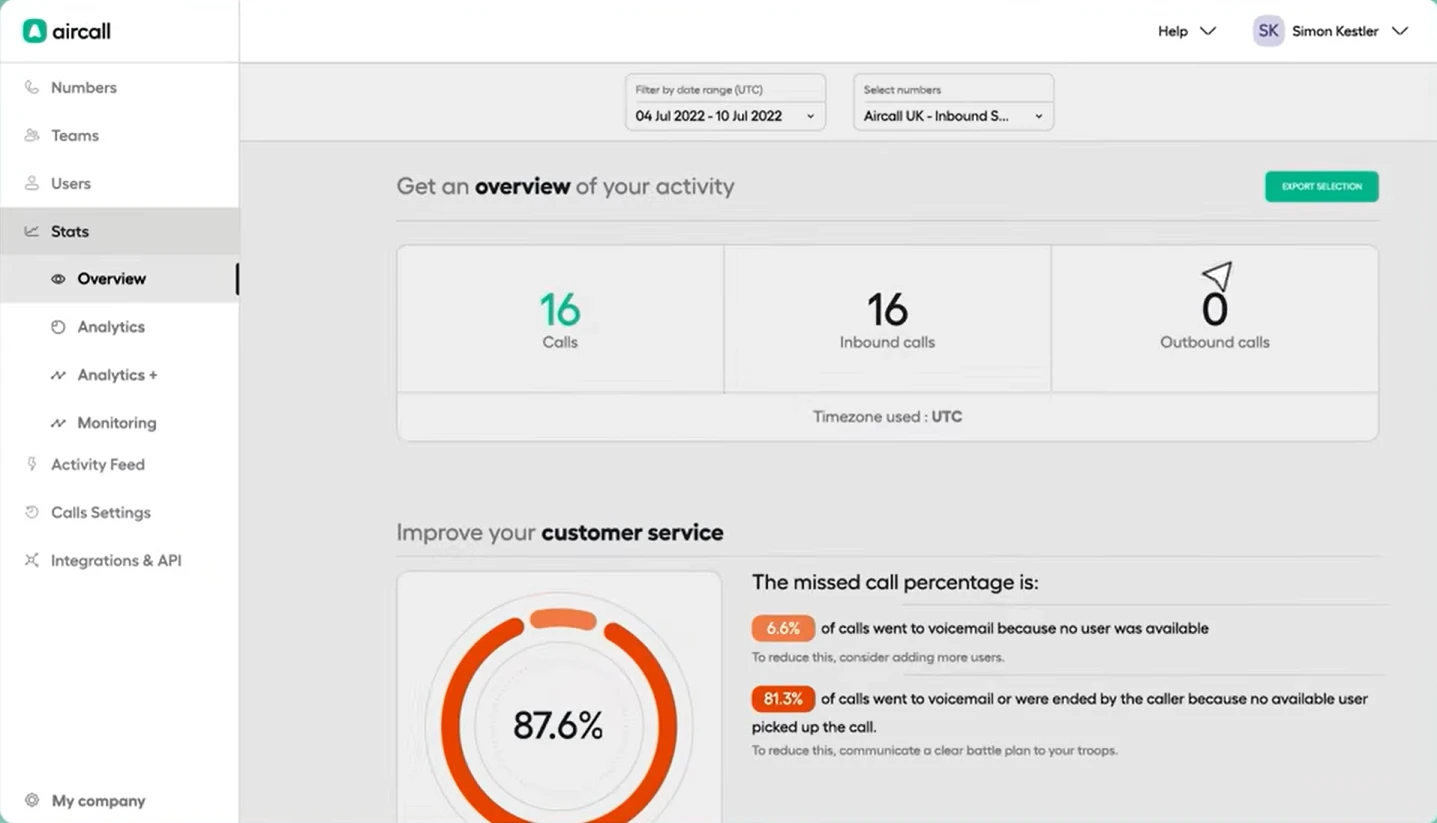Image resolution: width=1437 pixels, height=823 pixels.
Task: Expand the Select numbers dropdown
Action: (952, 116)
